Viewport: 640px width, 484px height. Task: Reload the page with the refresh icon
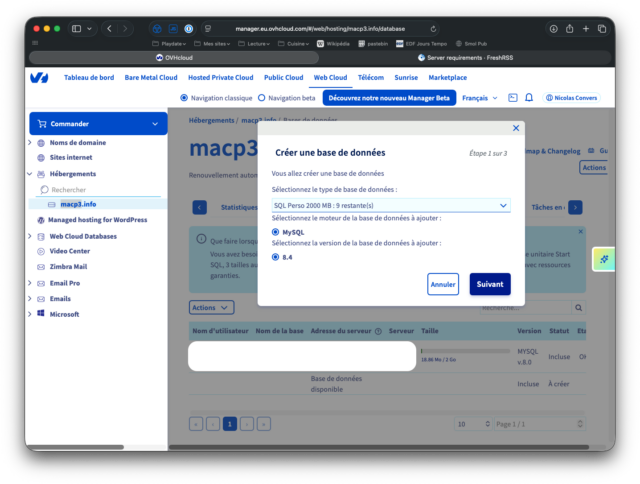coord(433,29)
